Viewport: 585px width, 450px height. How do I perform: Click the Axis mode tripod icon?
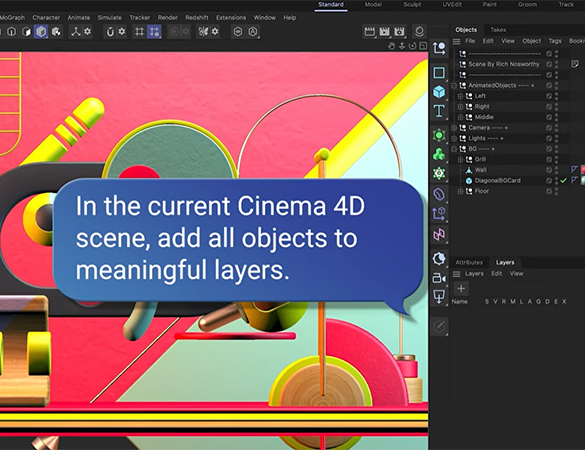76,32
